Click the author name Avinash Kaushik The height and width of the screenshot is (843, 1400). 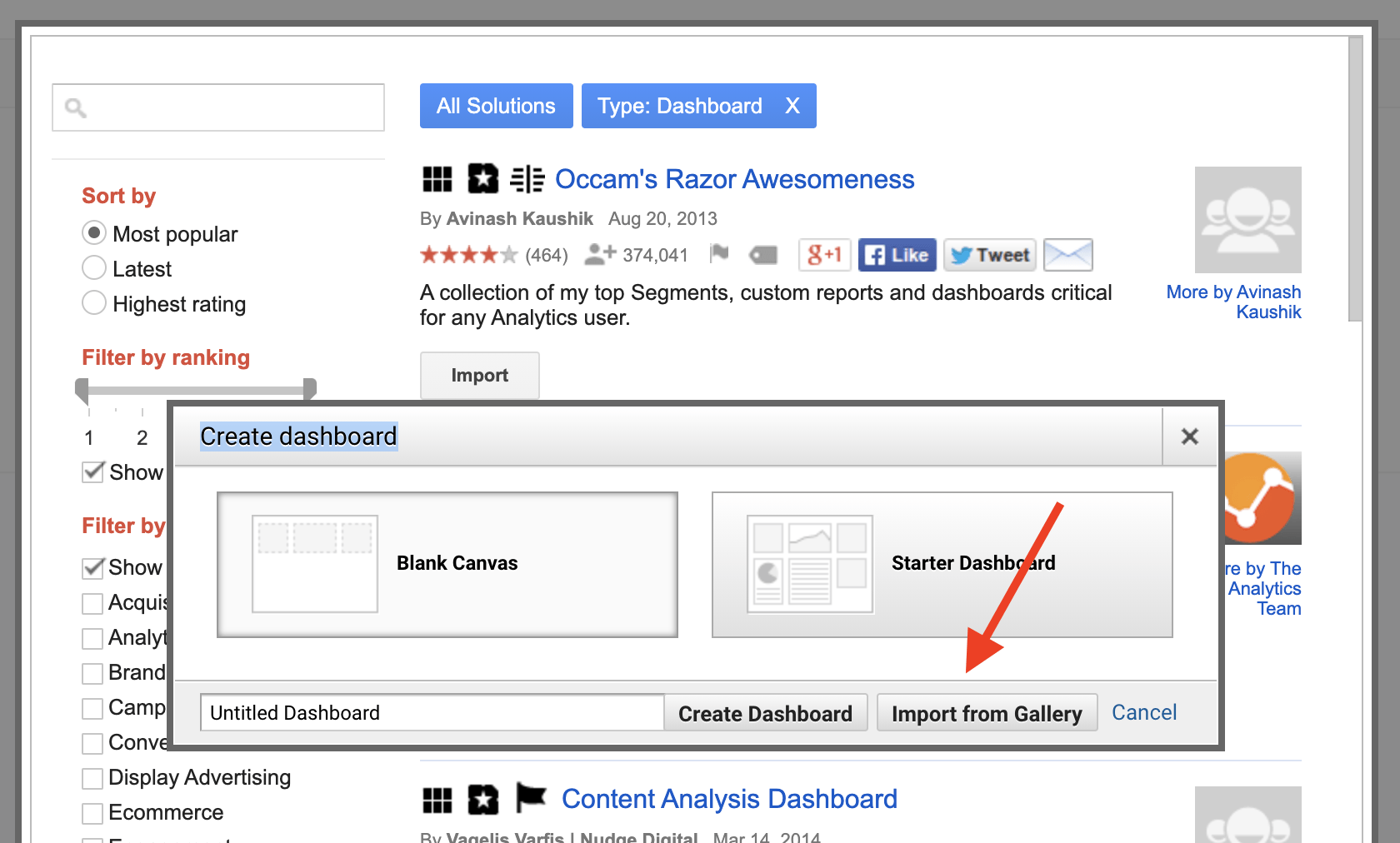point(520,218)
